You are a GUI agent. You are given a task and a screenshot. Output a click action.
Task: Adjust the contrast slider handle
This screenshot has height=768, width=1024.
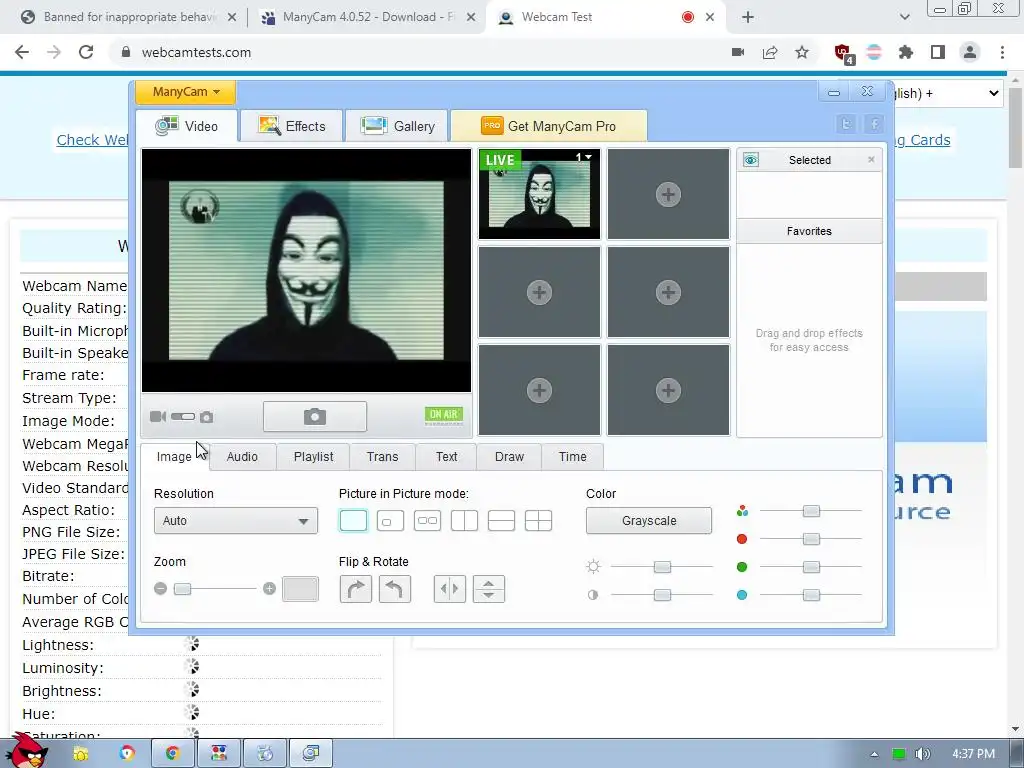point(662,595)
